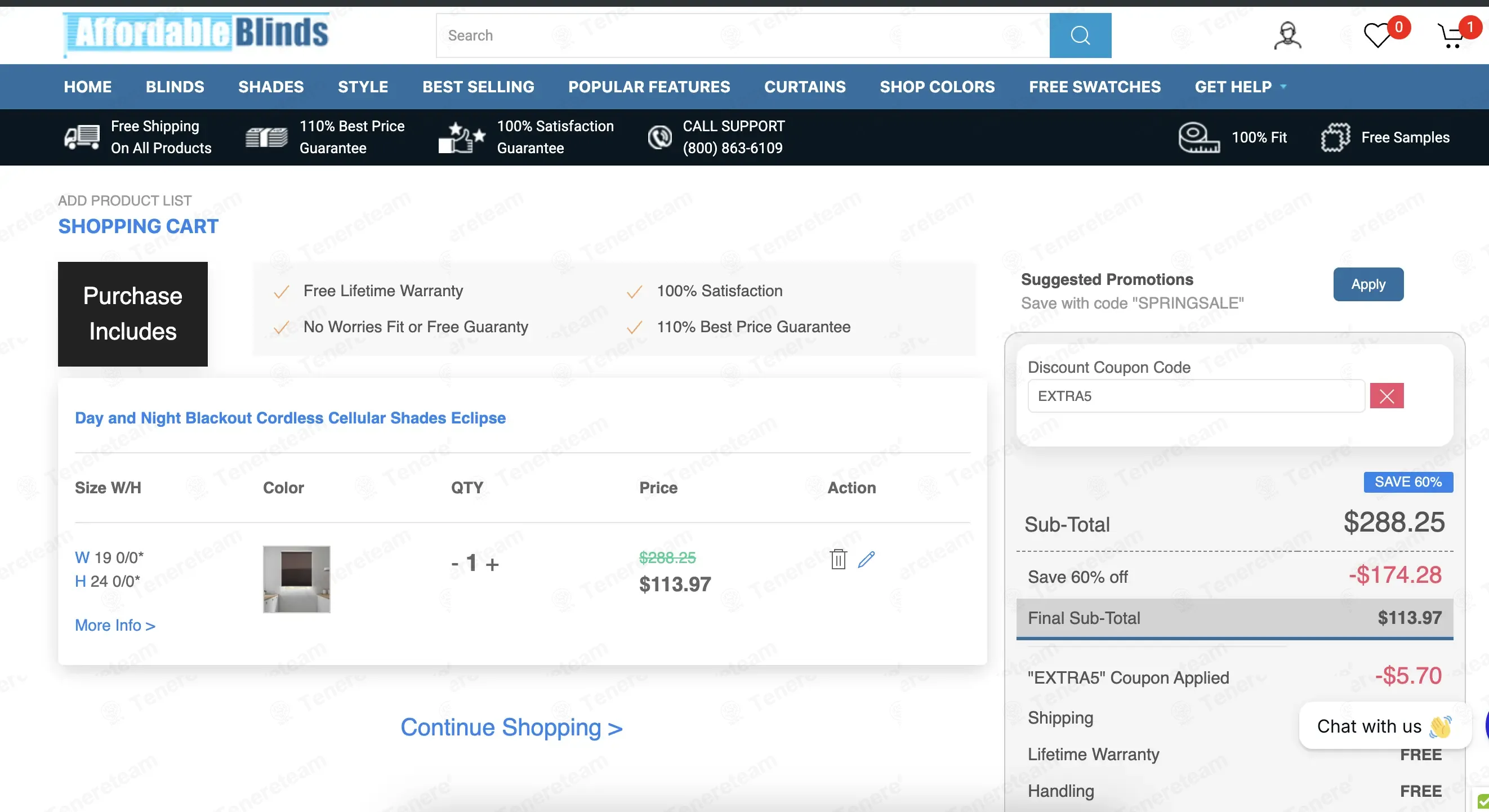
Task: Edit the cart item with pencil icon
Action: coord(866,559)
